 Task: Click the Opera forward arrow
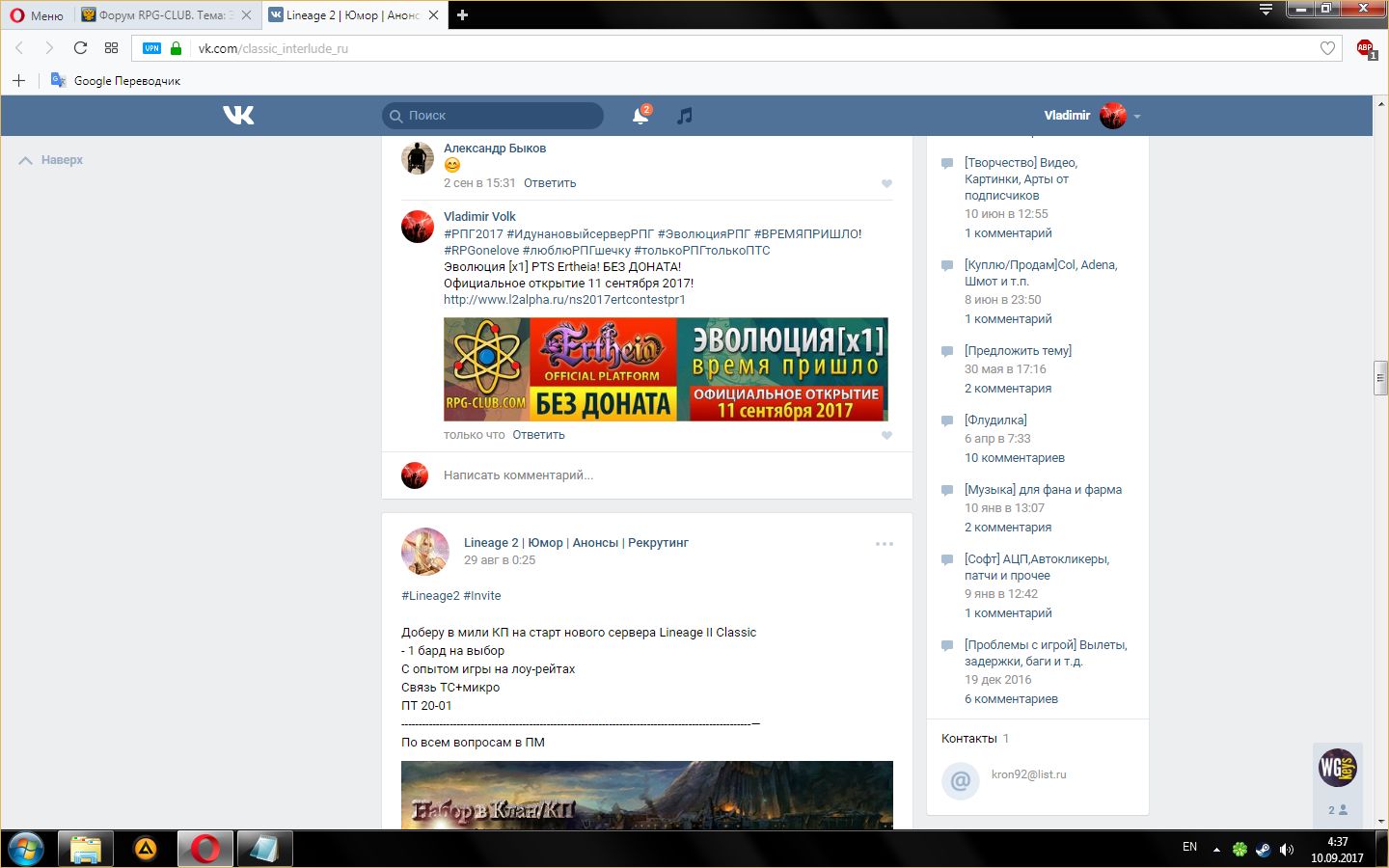click(49, 48)
